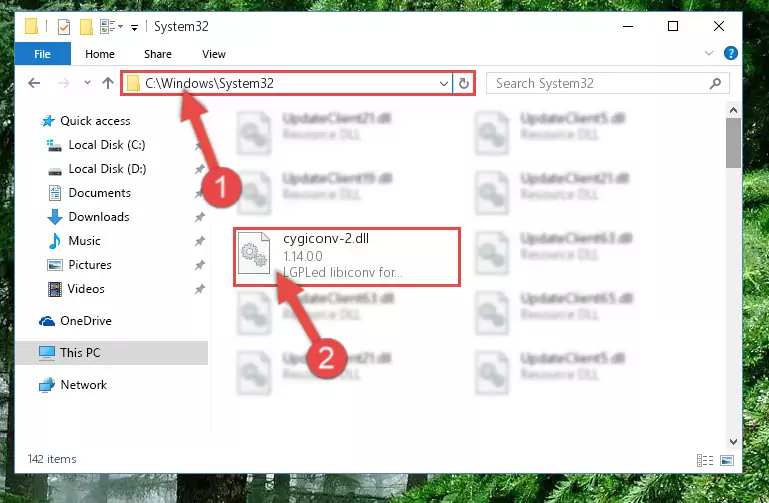Minimize the System32 window

[628, 26]
